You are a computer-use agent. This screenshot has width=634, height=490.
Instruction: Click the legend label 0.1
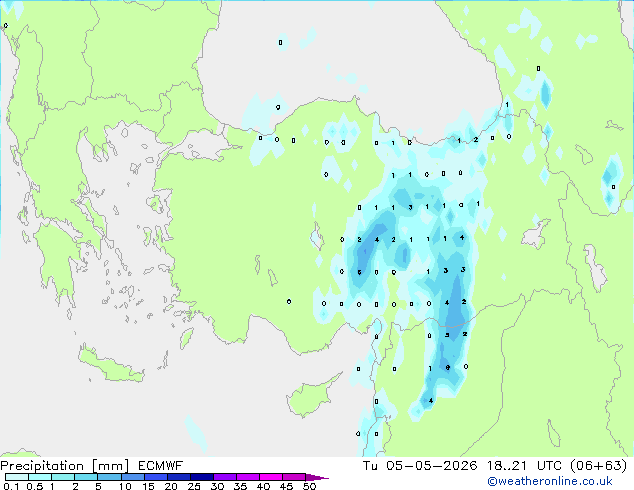[10, 486]
